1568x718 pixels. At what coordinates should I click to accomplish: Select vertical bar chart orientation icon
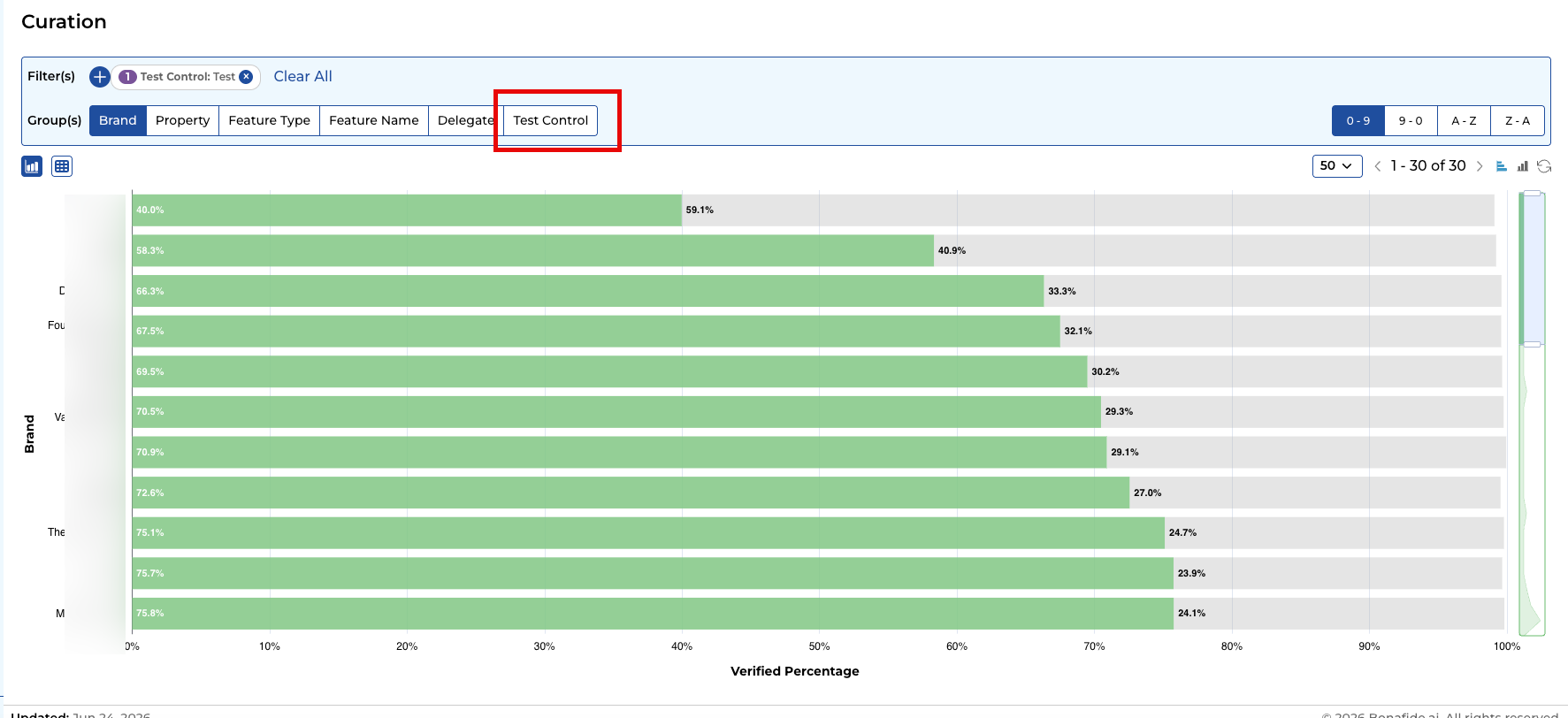pos(1522,166)
